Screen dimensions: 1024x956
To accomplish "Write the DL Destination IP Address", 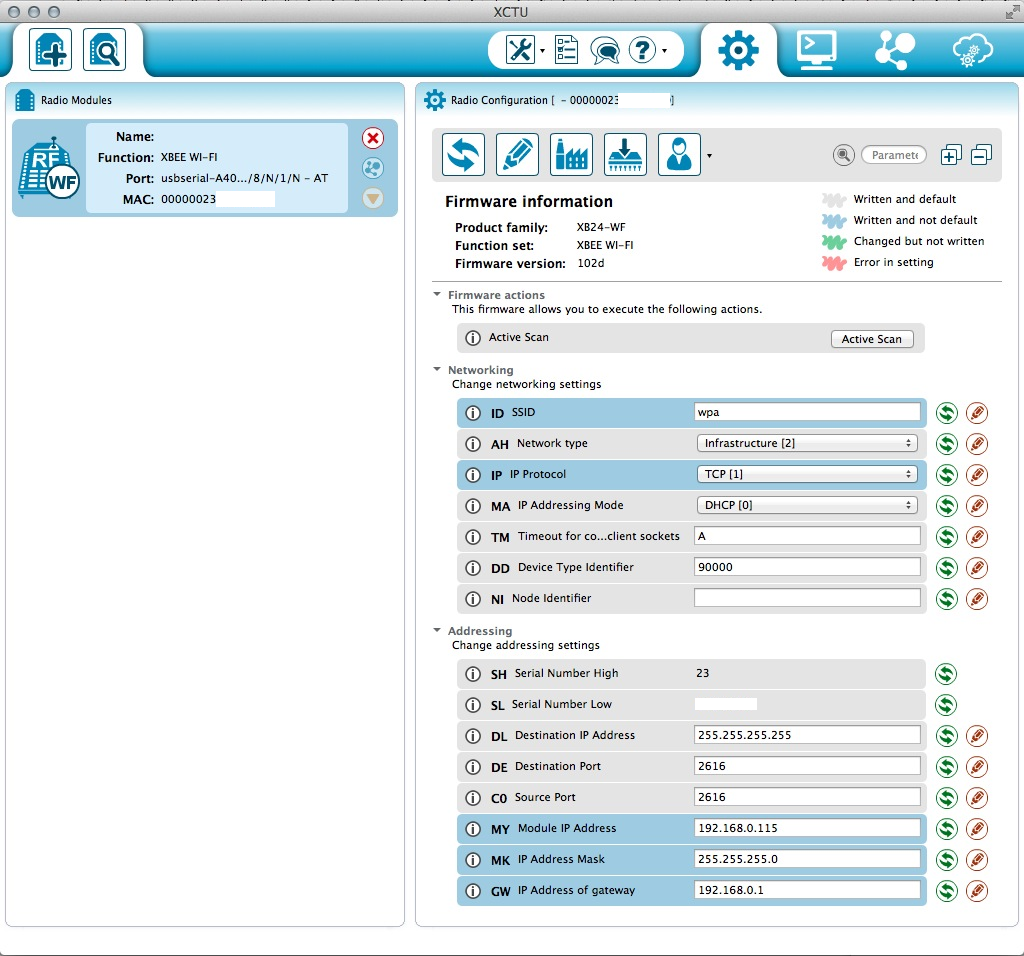I will click(x=977, y=736).
